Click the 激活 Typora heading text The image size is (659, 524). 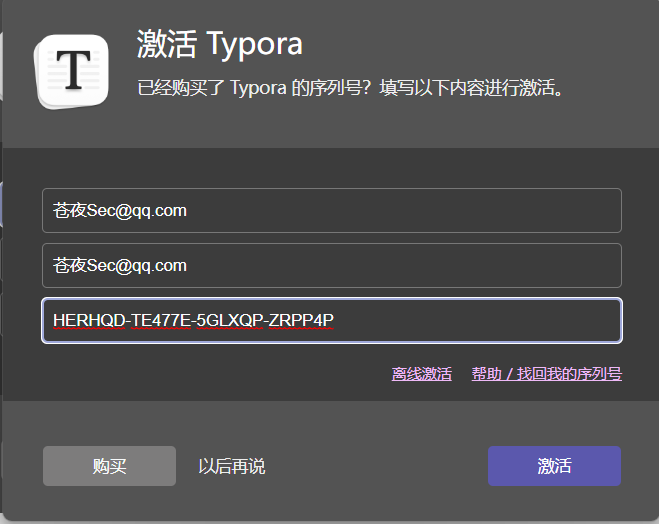point(219,45)
